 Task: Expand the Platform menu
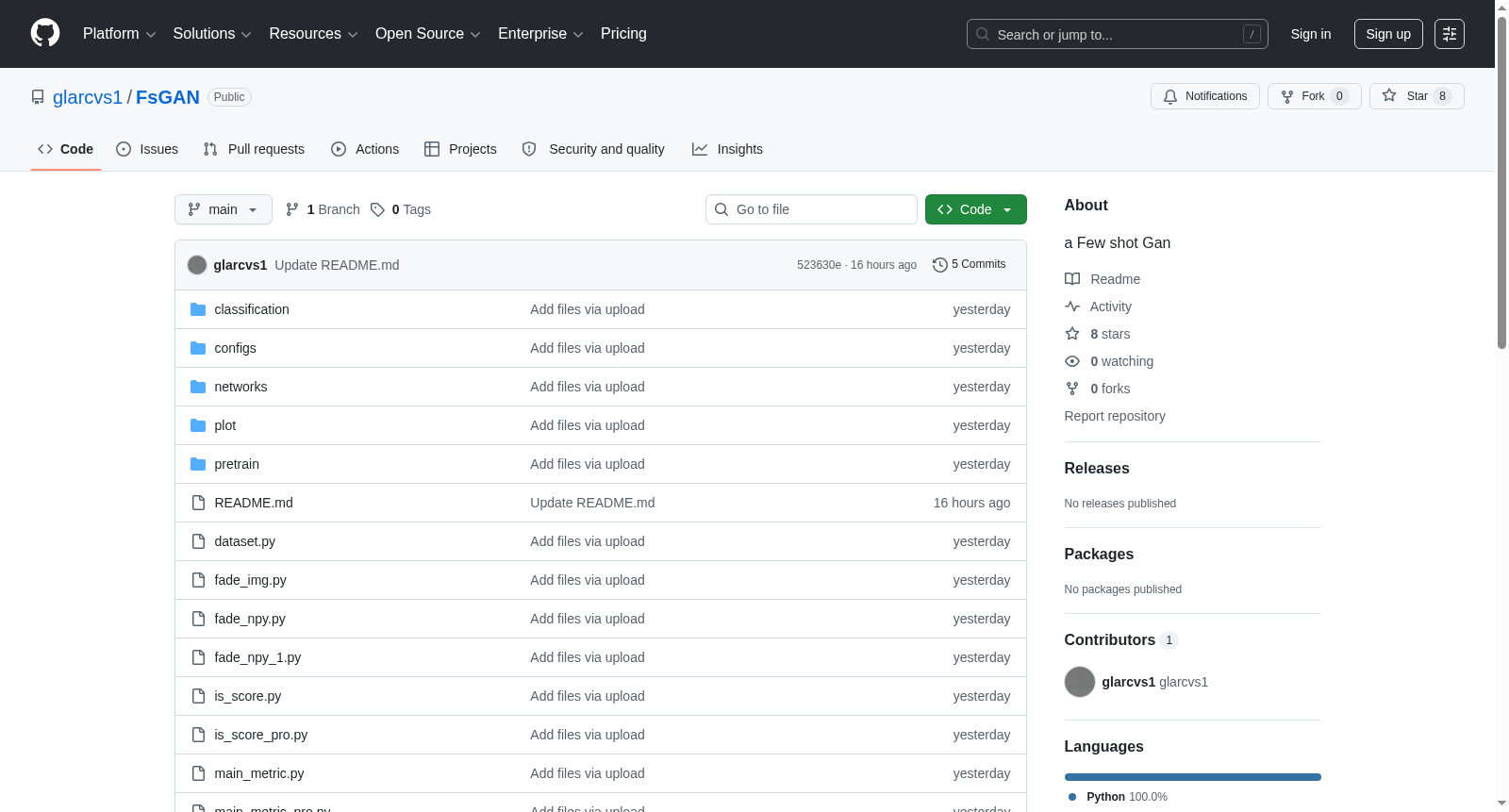(x=120, y=34)
